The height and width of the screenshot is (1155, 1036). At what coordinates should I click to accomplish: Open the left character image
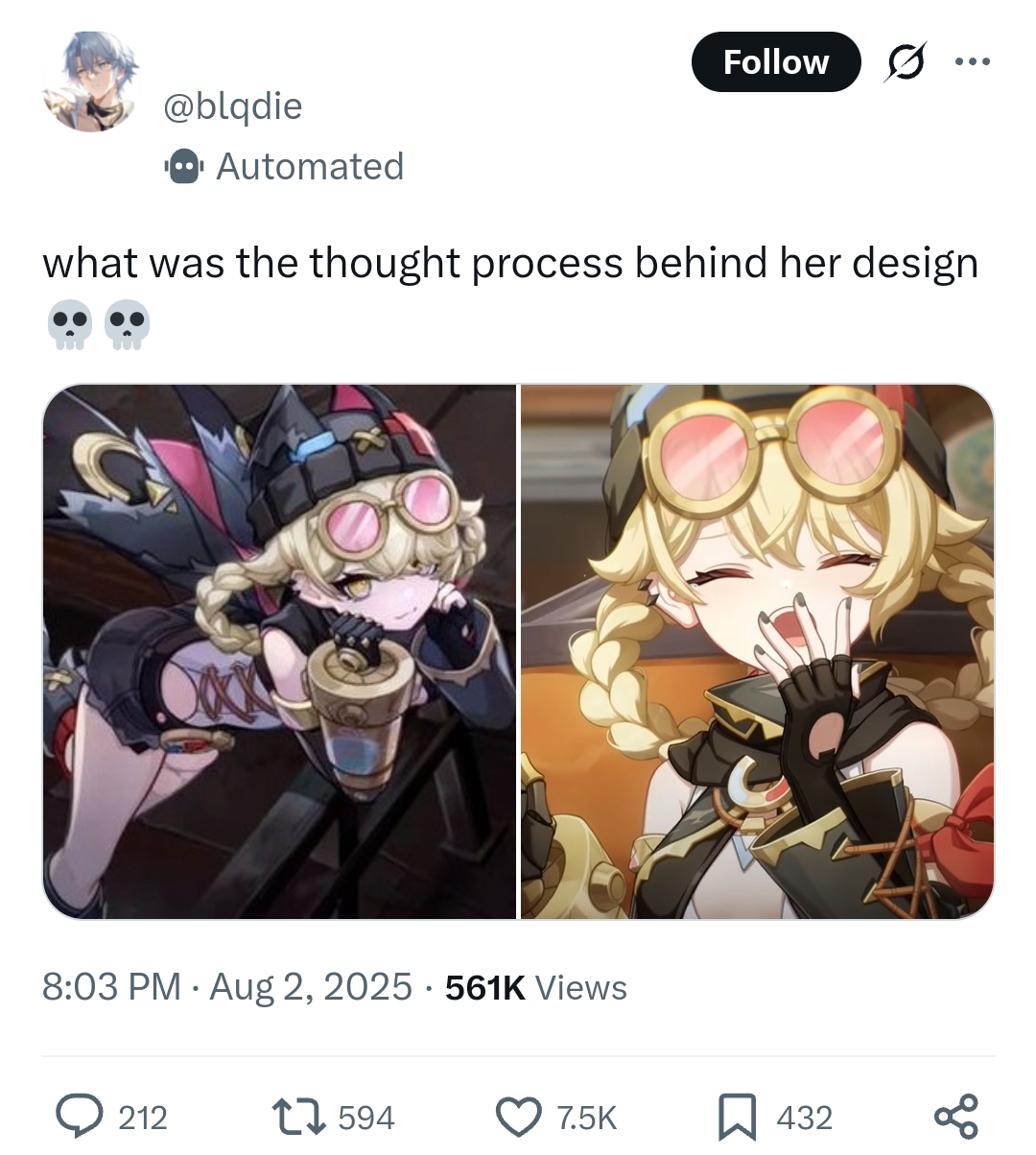[280, 651]
